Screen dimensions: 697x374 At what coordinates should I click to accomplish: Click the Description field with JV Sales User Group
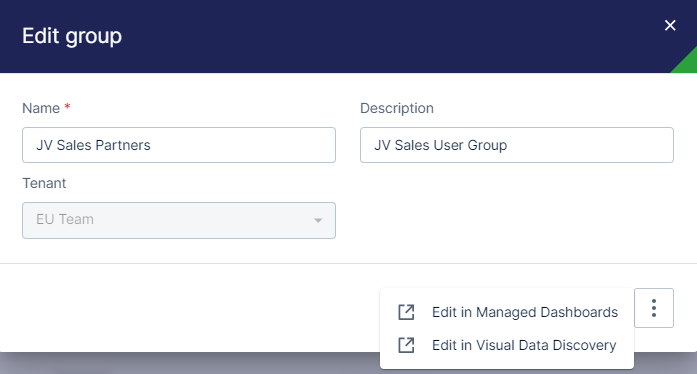tap(517, 145)
